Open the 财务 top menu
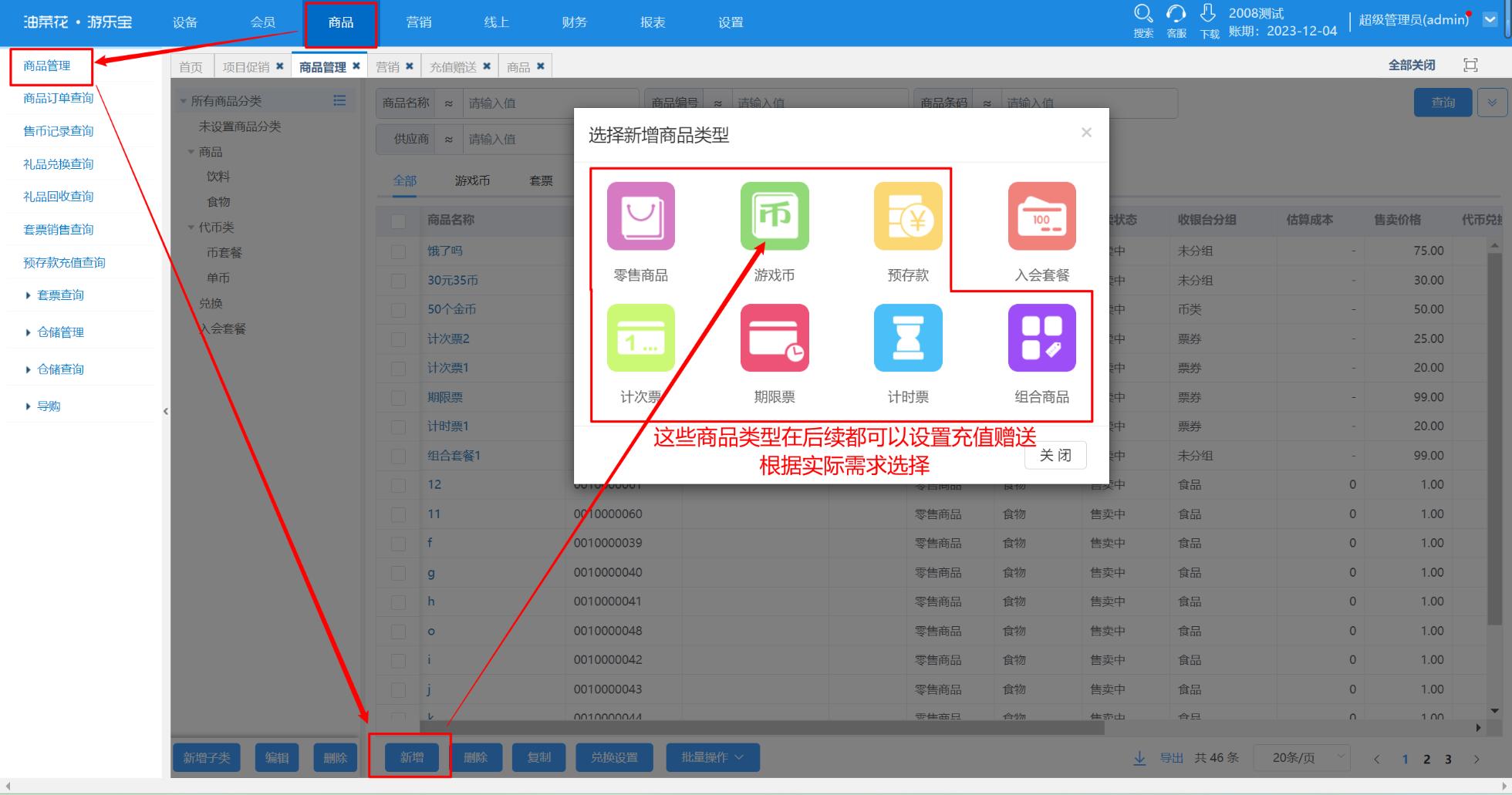Viewport: 1512px width, 795px height. pyautogui.click(x=575, y=22)
